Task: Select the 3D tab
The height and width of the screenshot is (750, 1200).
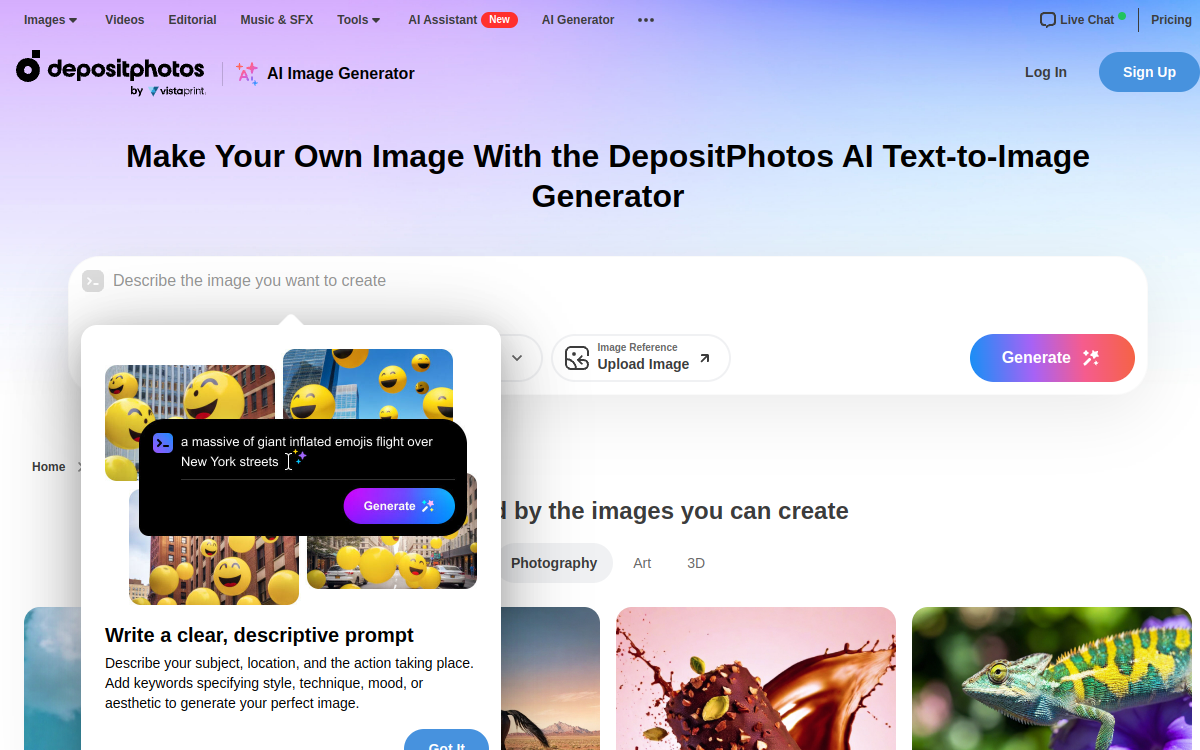Action: click(x=696, y=563)
